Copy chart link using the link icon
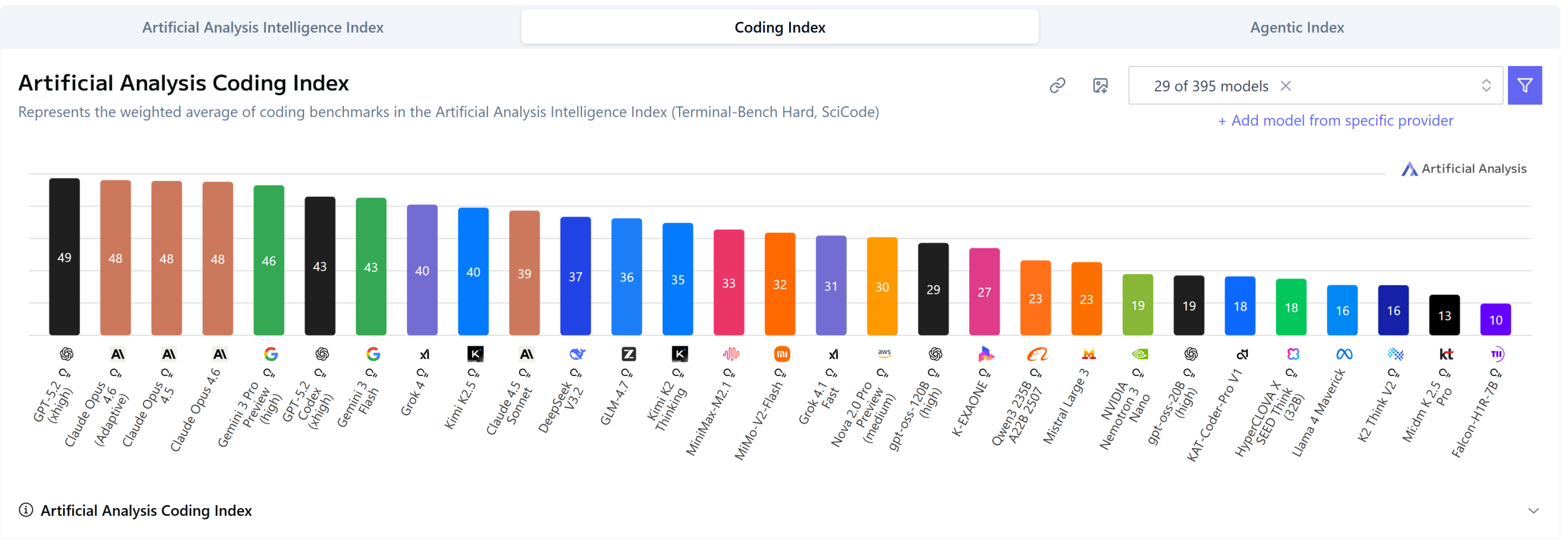Image resolution: width=1568 pixels, height=545 pixels. 1057,85
